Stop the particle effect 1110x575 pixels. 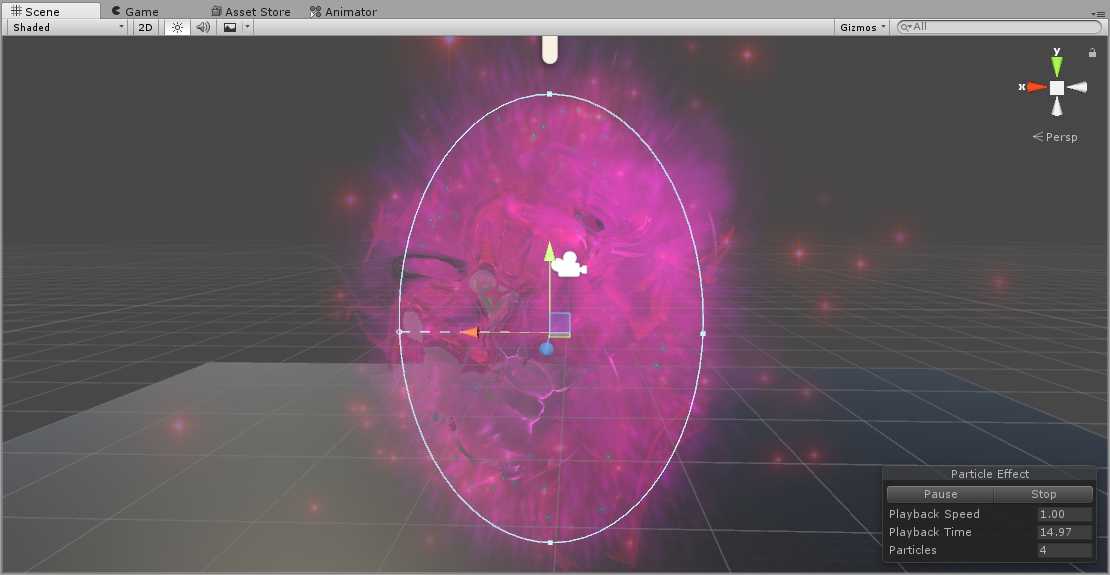(x=1043, y=494)
